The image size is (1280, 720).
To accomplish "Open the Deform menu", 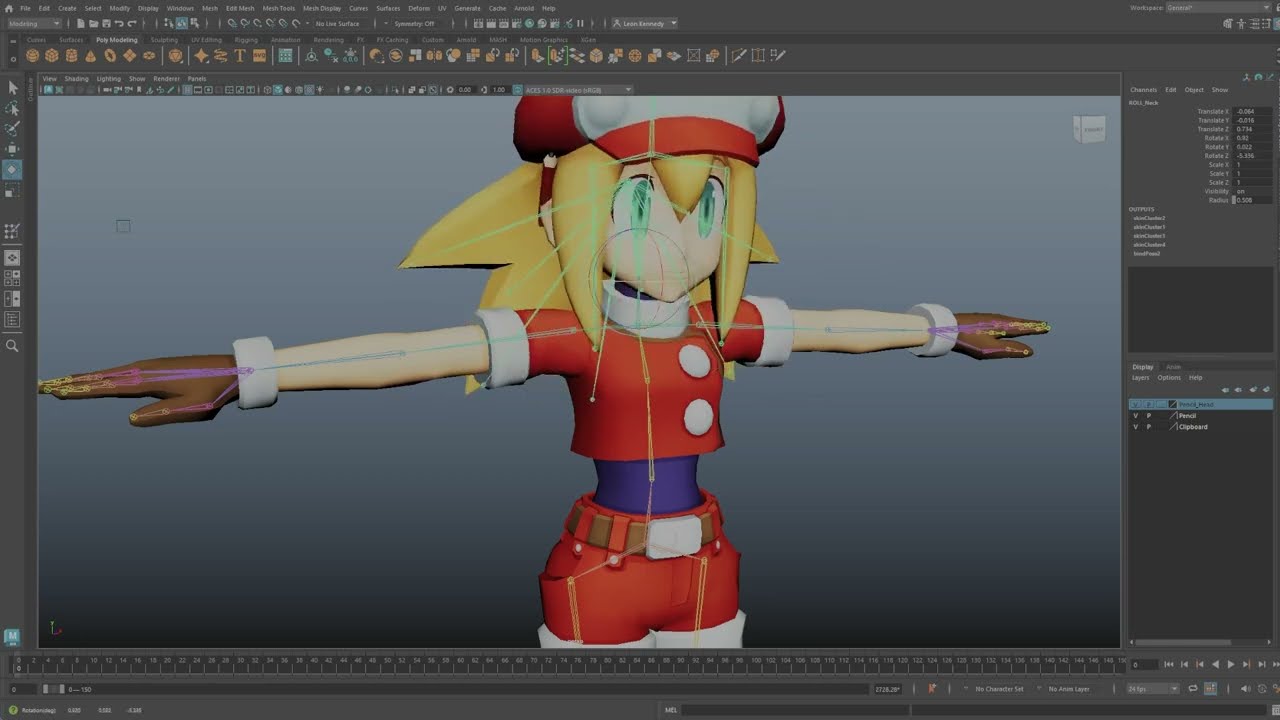I will (419, 8).
